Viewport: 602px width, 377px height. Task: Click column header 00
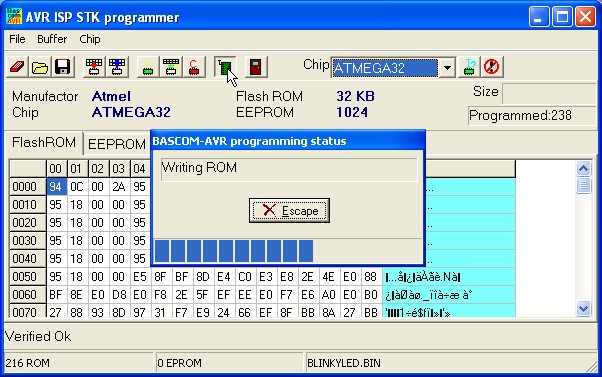[56, 169]
